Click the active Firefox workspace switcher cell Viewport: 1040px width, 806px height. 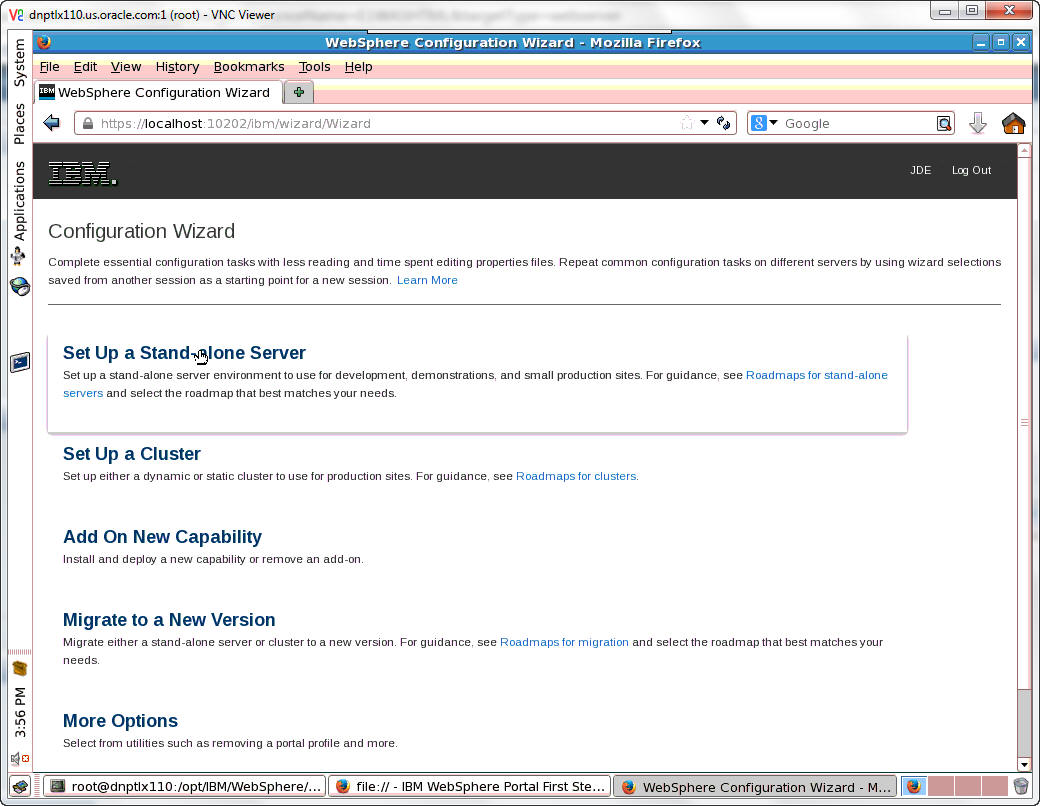[914, 787]
